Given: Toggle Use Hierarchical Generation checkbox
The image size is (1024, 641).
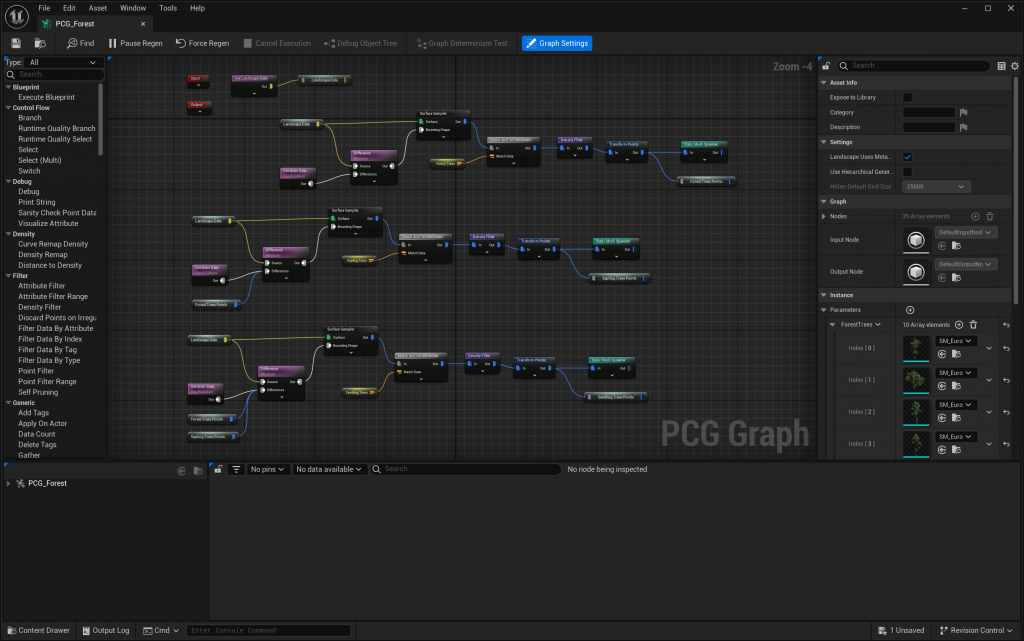Looking at the screenshot, I should [x=907, y=172].
